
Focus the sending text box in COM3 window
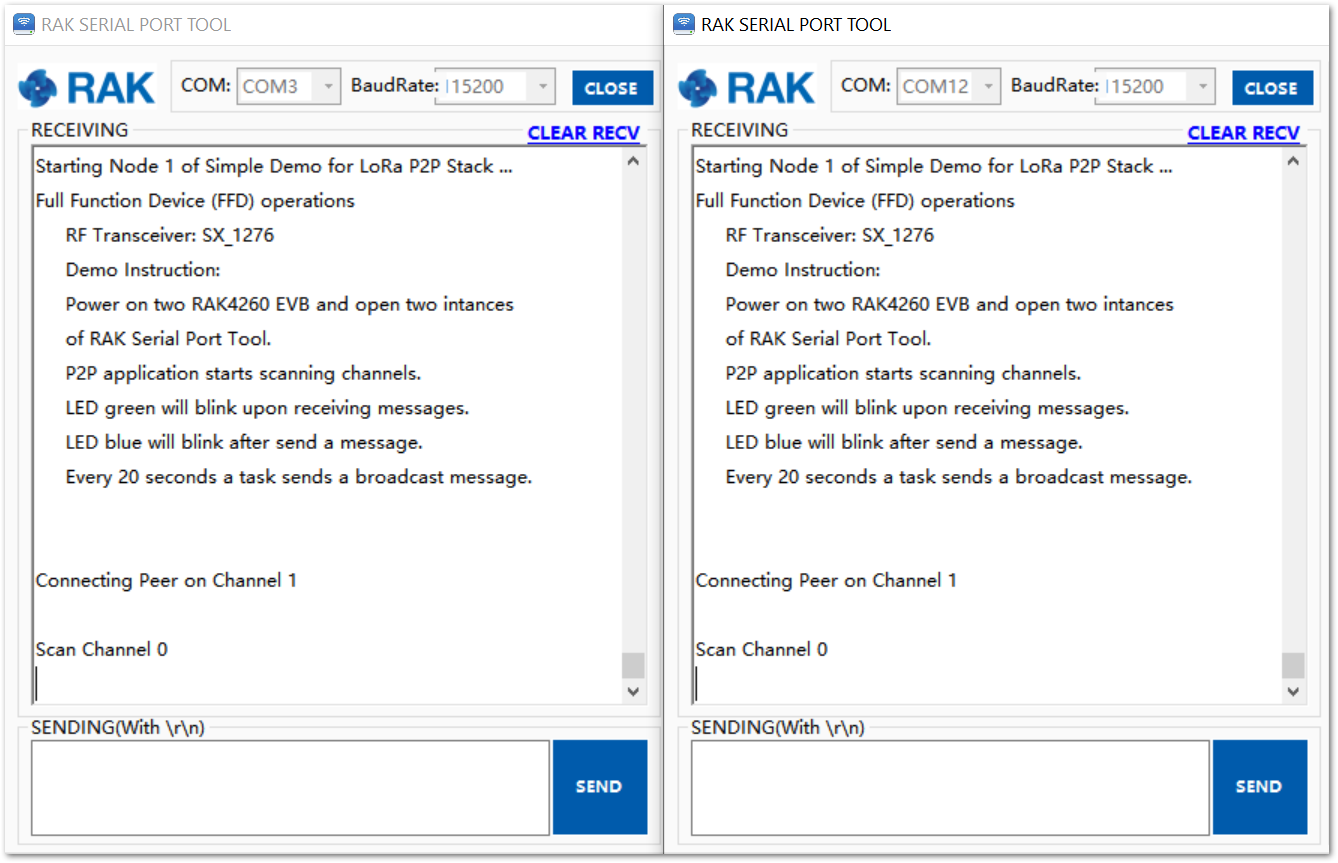click(291, 787)
